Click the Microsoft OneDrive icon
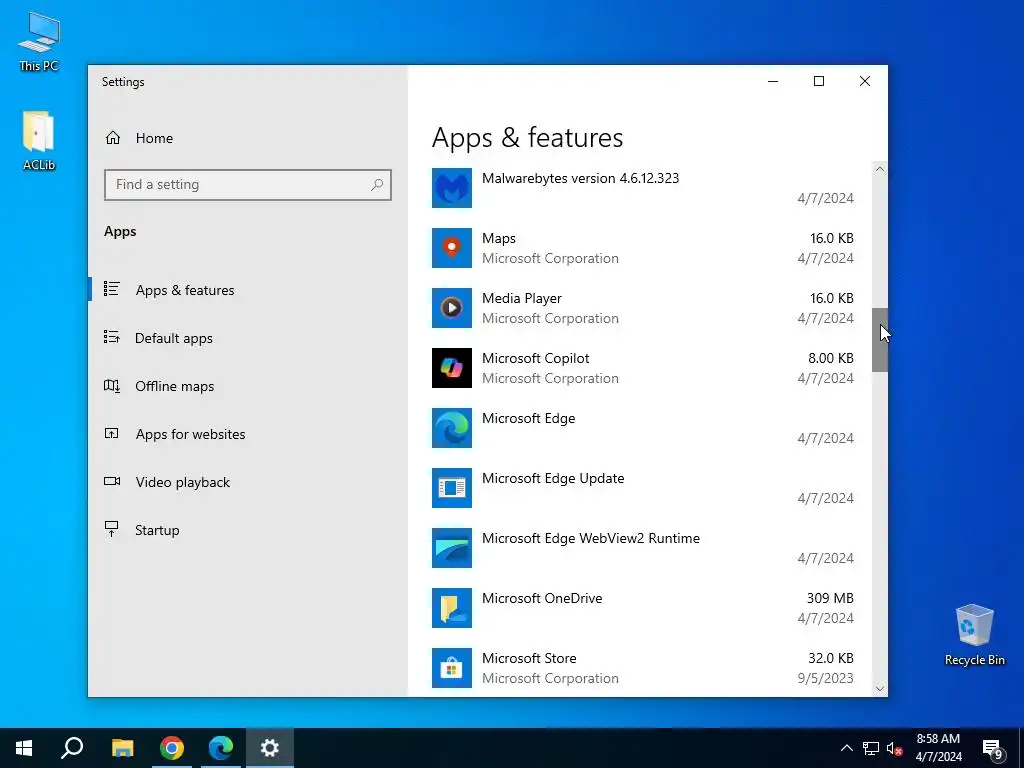 [x=451, y=609]
